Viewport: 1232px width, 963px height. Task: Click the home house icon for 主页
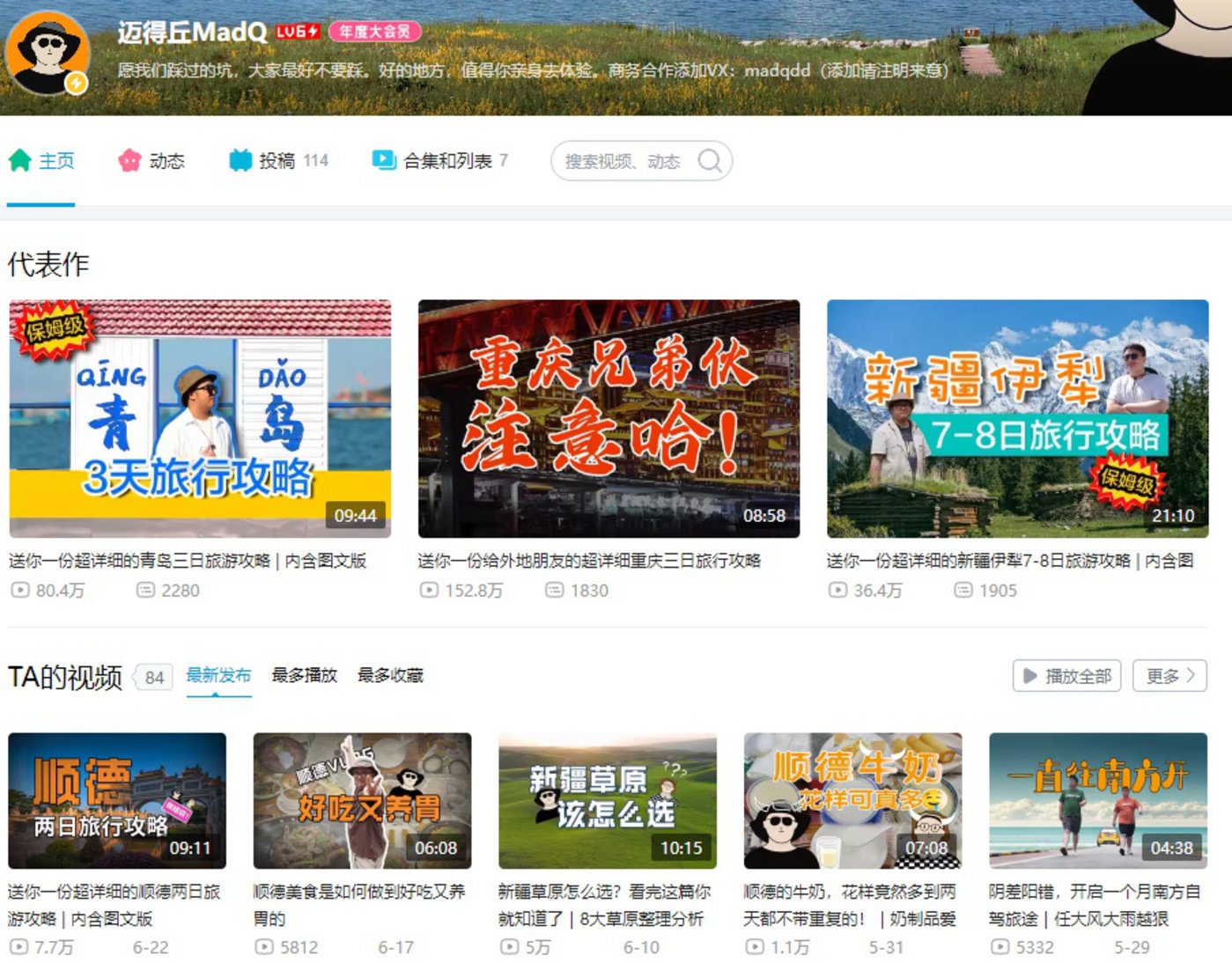tap(20, 160)
